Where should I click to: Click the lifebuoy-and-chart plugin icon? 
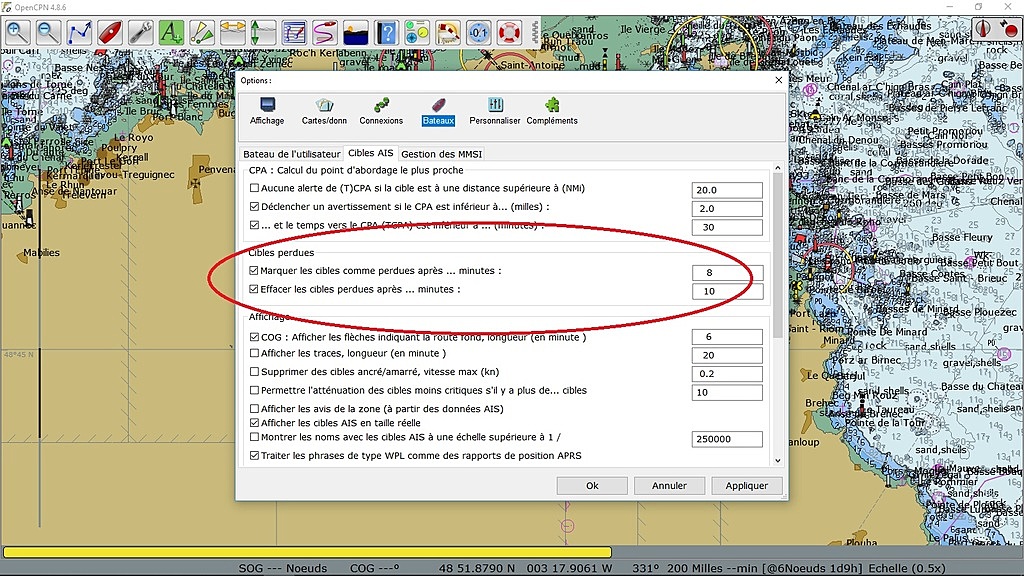coord(447,32)
